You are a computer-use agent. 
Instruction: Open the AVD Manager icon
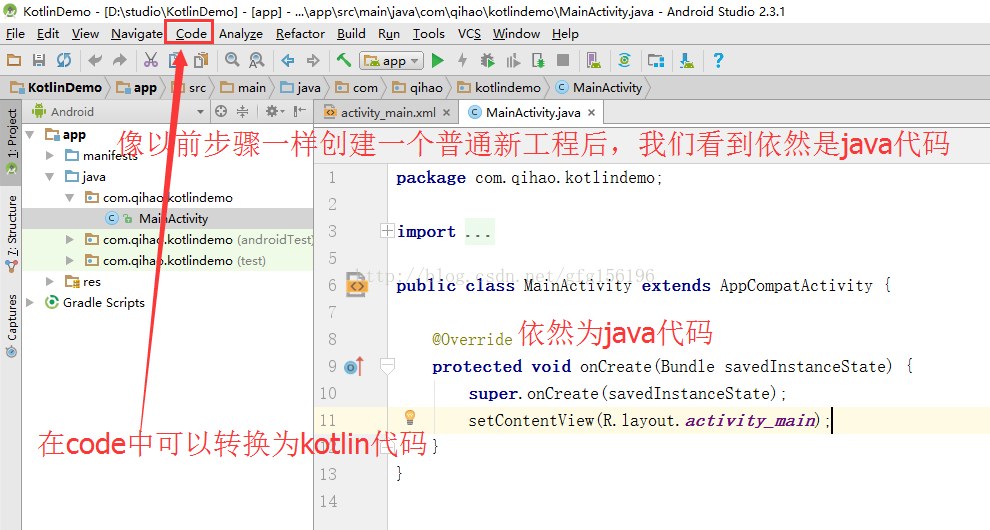[593, 61]
